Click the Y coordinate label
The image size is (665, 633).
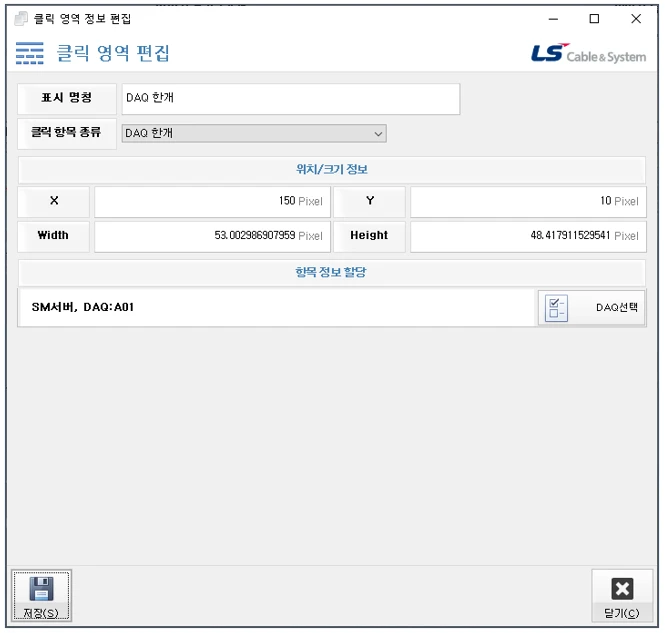coord(369,201)
